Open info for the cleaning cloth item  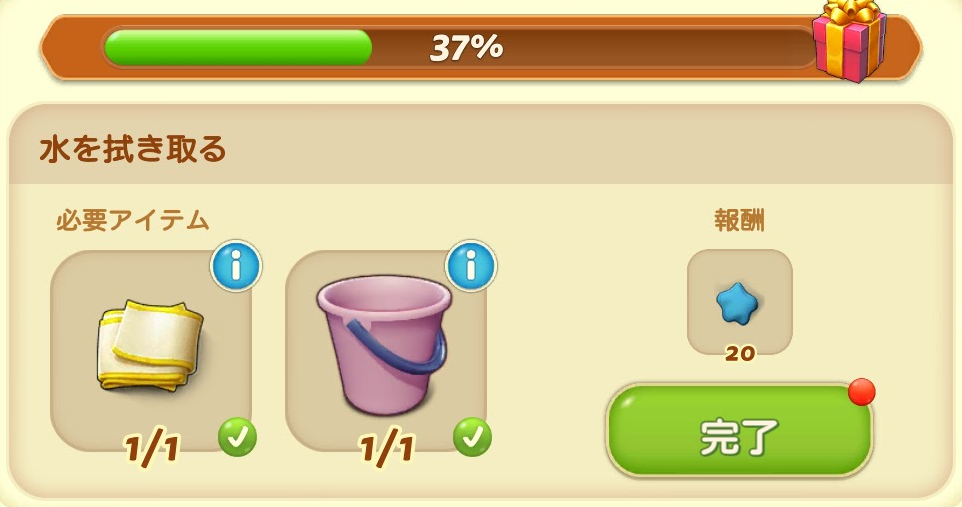point(236,266)
